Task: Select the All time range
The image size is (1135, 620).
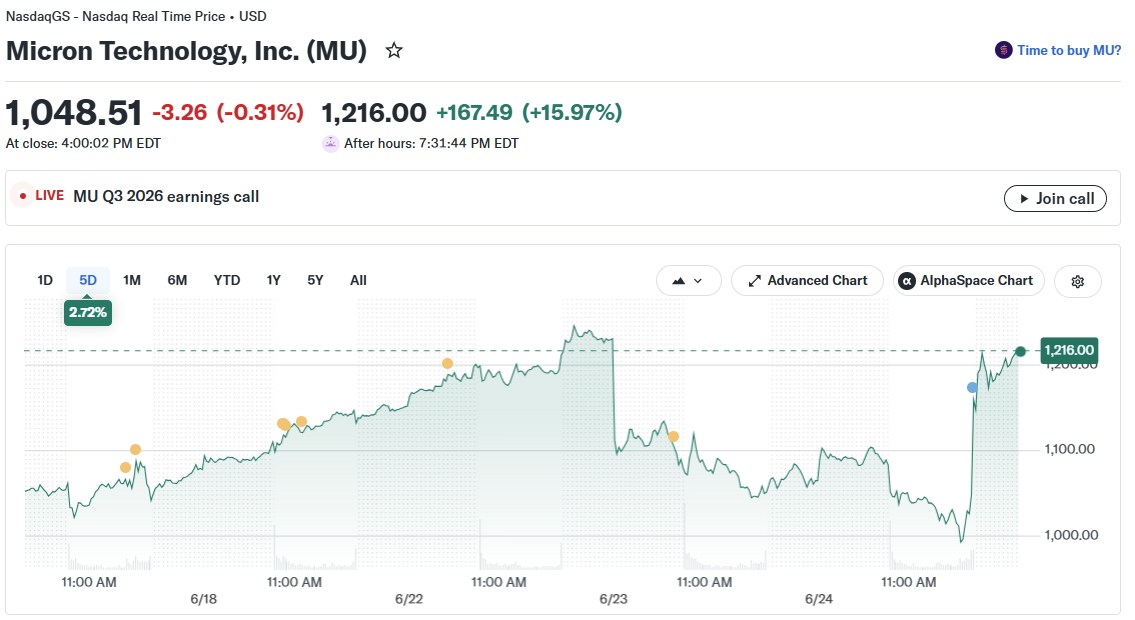Action: click(x=358, y=281)
